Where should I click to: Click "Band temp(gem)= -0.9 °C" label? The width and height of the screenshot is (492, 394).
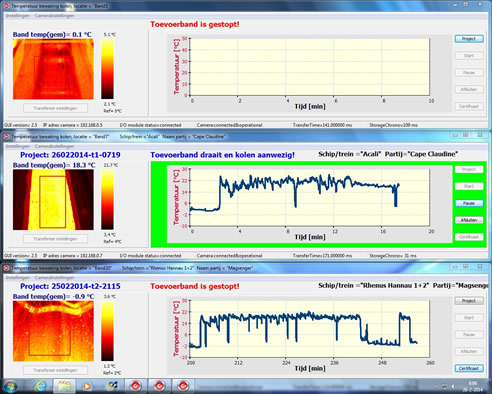point(54,296)
